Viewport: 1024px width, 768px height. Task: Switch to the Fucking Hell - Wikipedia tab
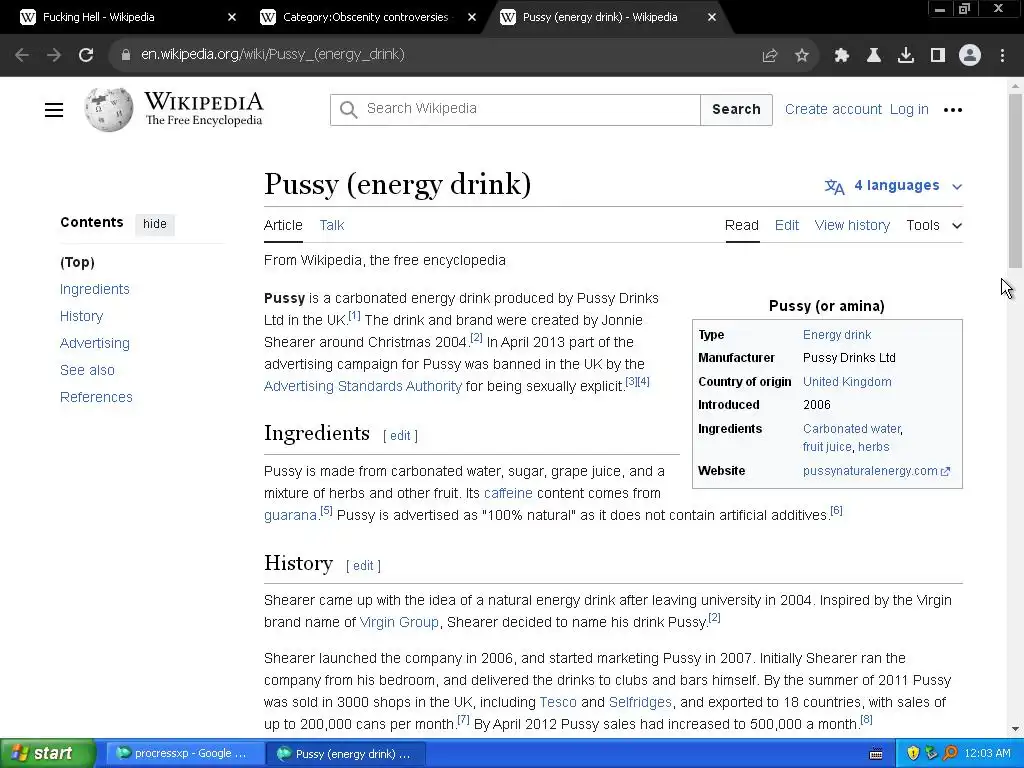click(x=99, y=18)
